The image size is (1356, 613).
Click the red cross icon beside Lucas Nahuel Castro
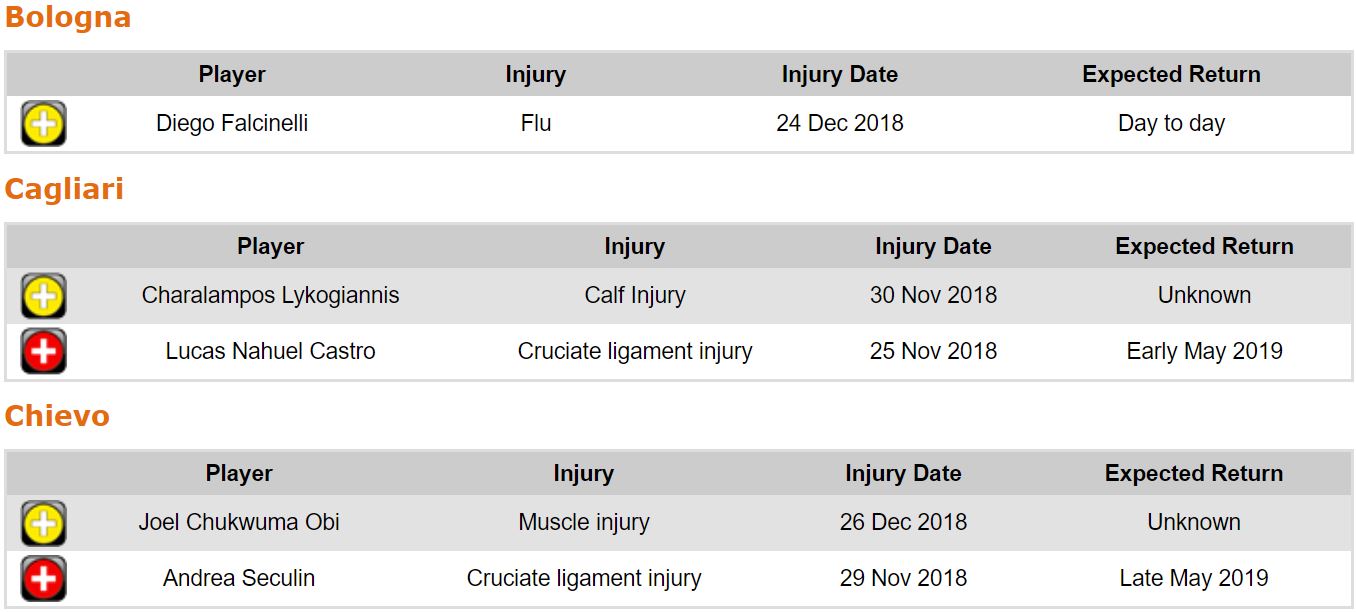[x=43, y=351]
